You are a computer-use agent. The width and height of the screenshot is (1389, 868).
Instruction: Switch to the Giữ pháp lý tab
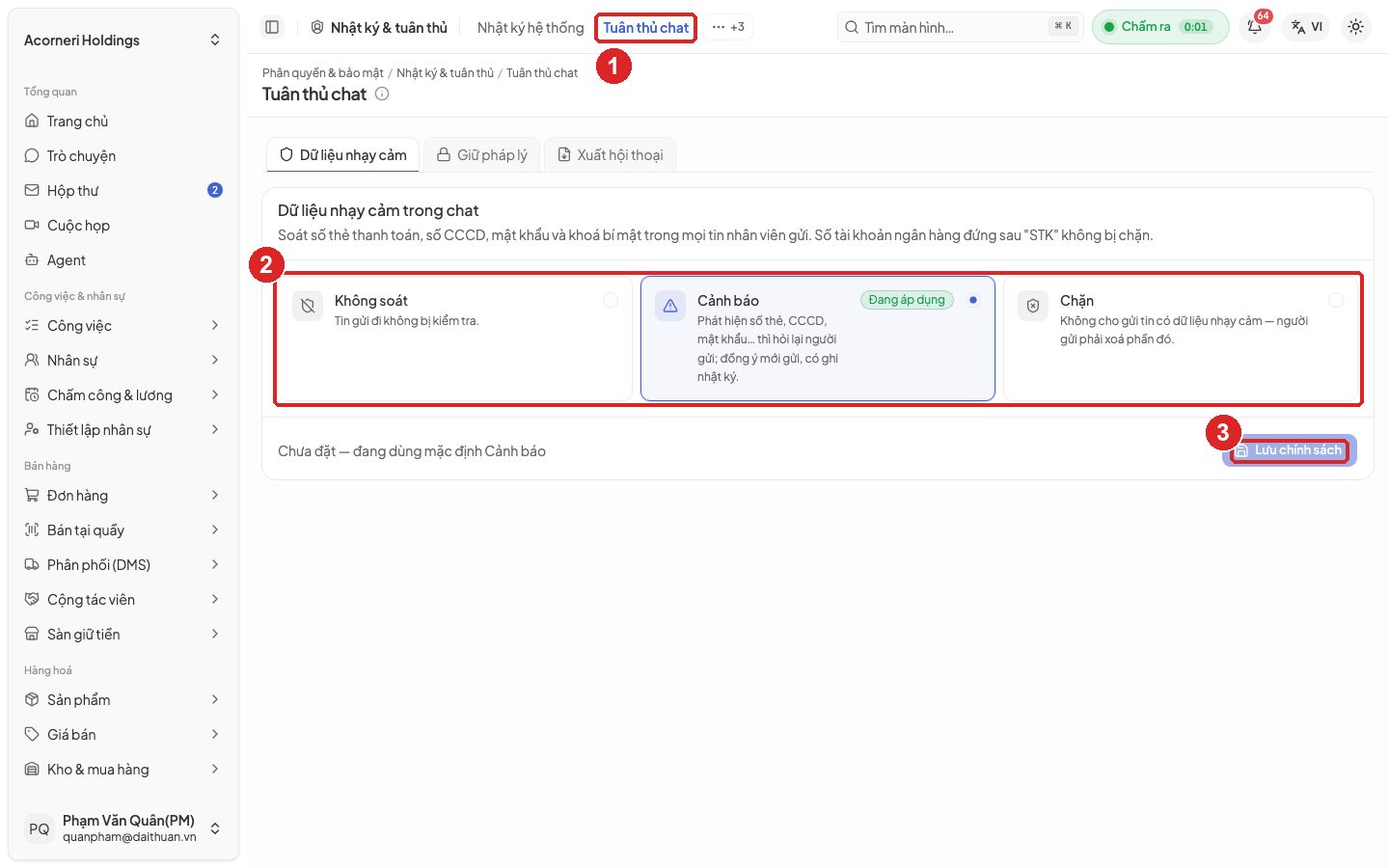coord(482,155)
